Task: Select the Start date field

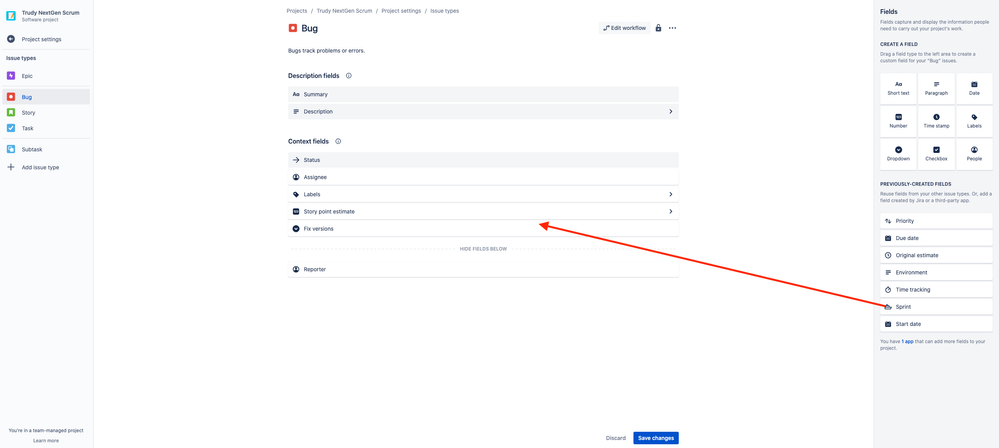Action: (x=936, y=324)
